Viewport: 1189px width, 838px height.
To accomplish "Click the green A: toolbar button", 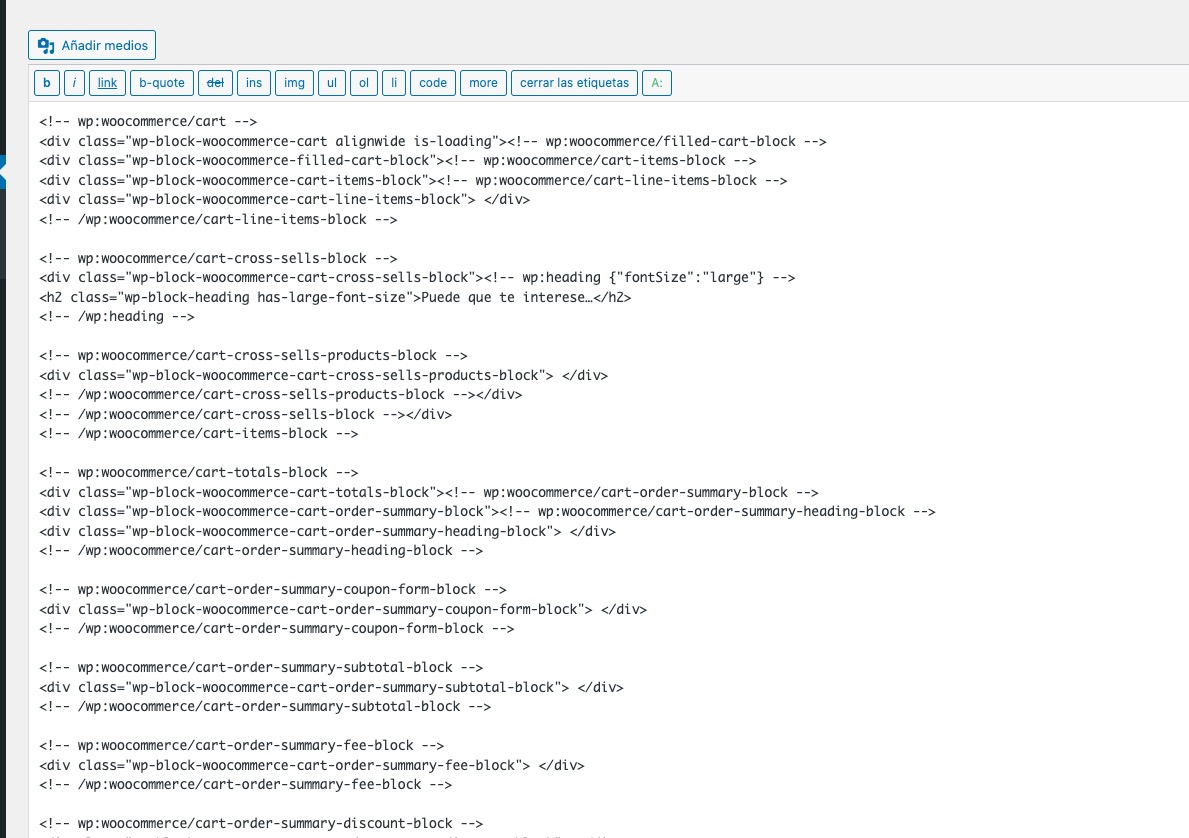I will point(657,83).
